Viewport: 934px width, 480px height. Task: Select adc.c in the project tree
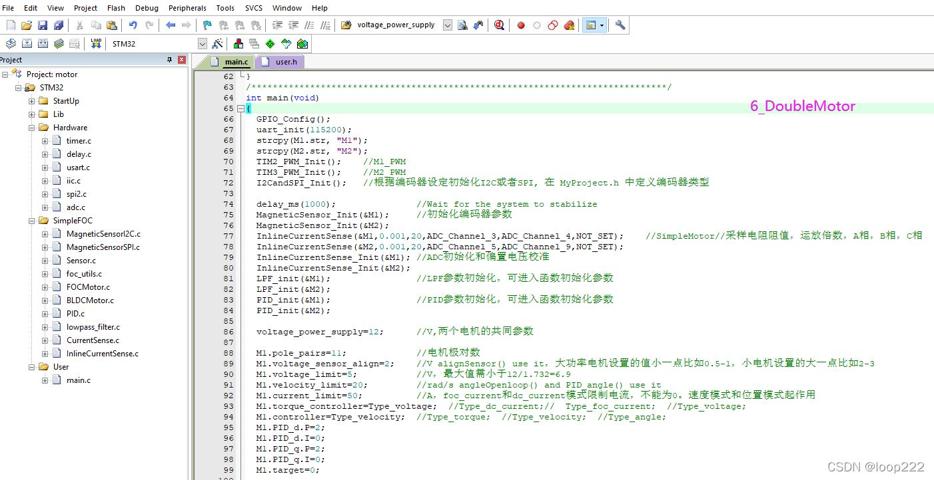point(76,207)
